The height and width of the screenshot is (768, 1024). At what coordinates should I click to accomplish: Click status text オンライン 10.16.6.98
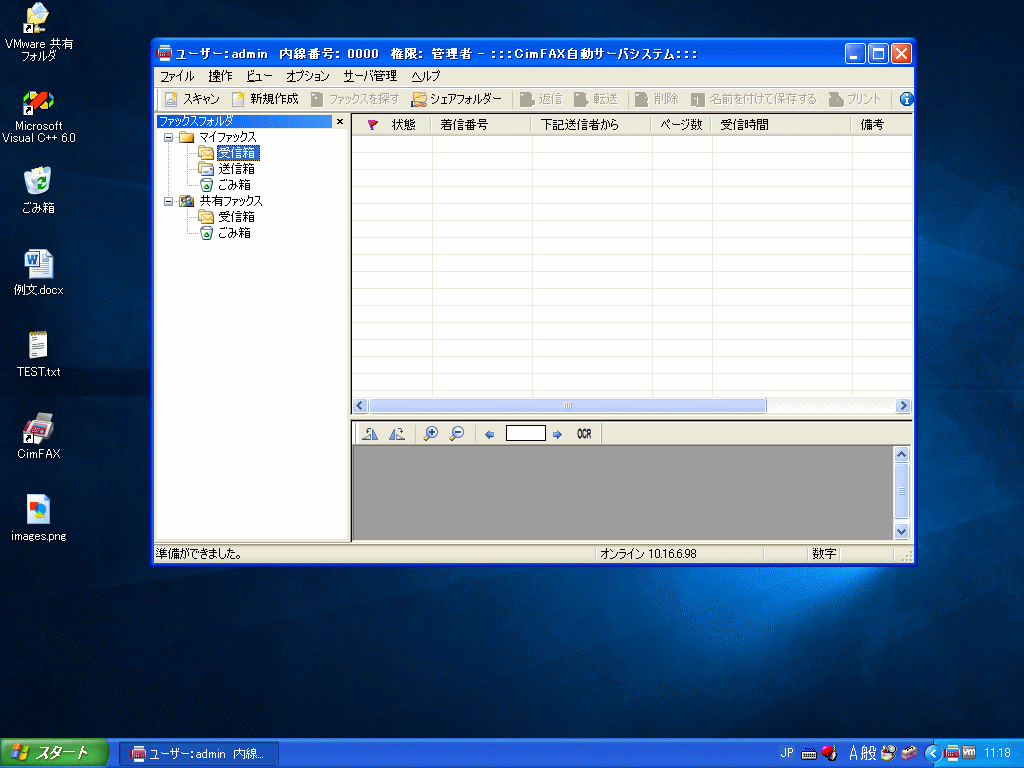pyautogui.click(x=648, y=554)
